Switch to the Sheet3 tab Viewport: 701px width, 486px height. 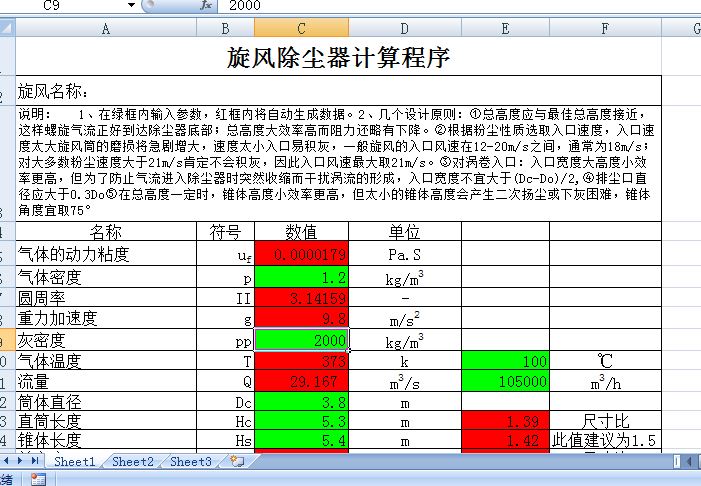pyautogui.click(x=191, y=461)
